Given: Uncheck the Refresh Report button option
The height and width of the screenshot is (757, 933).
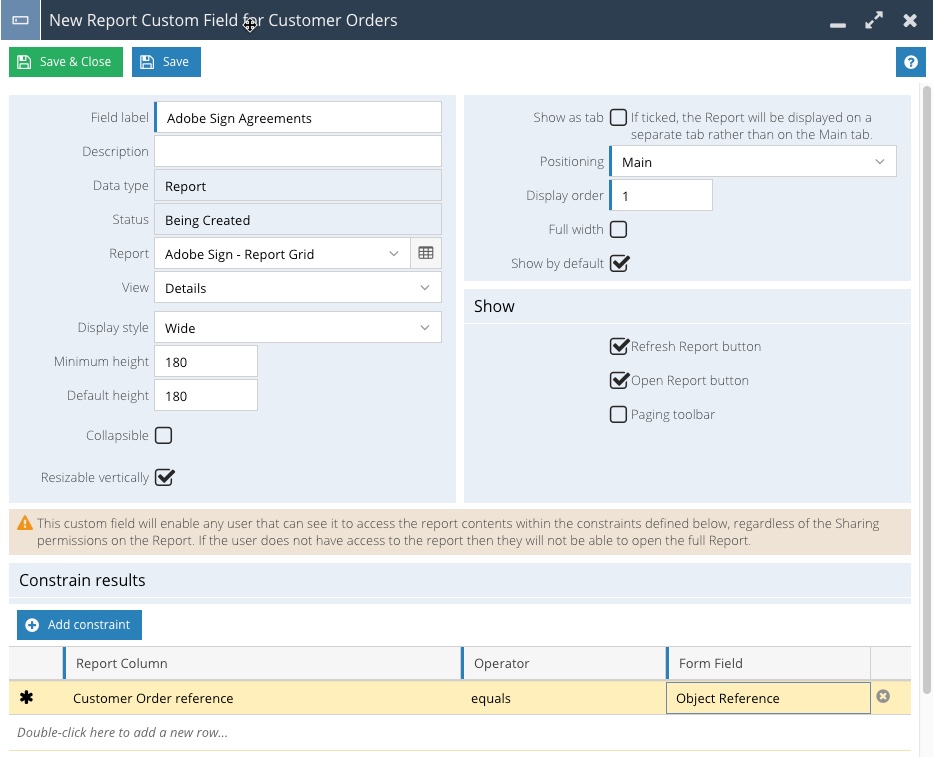Looking at the screenshot, I should coord(619,347).
